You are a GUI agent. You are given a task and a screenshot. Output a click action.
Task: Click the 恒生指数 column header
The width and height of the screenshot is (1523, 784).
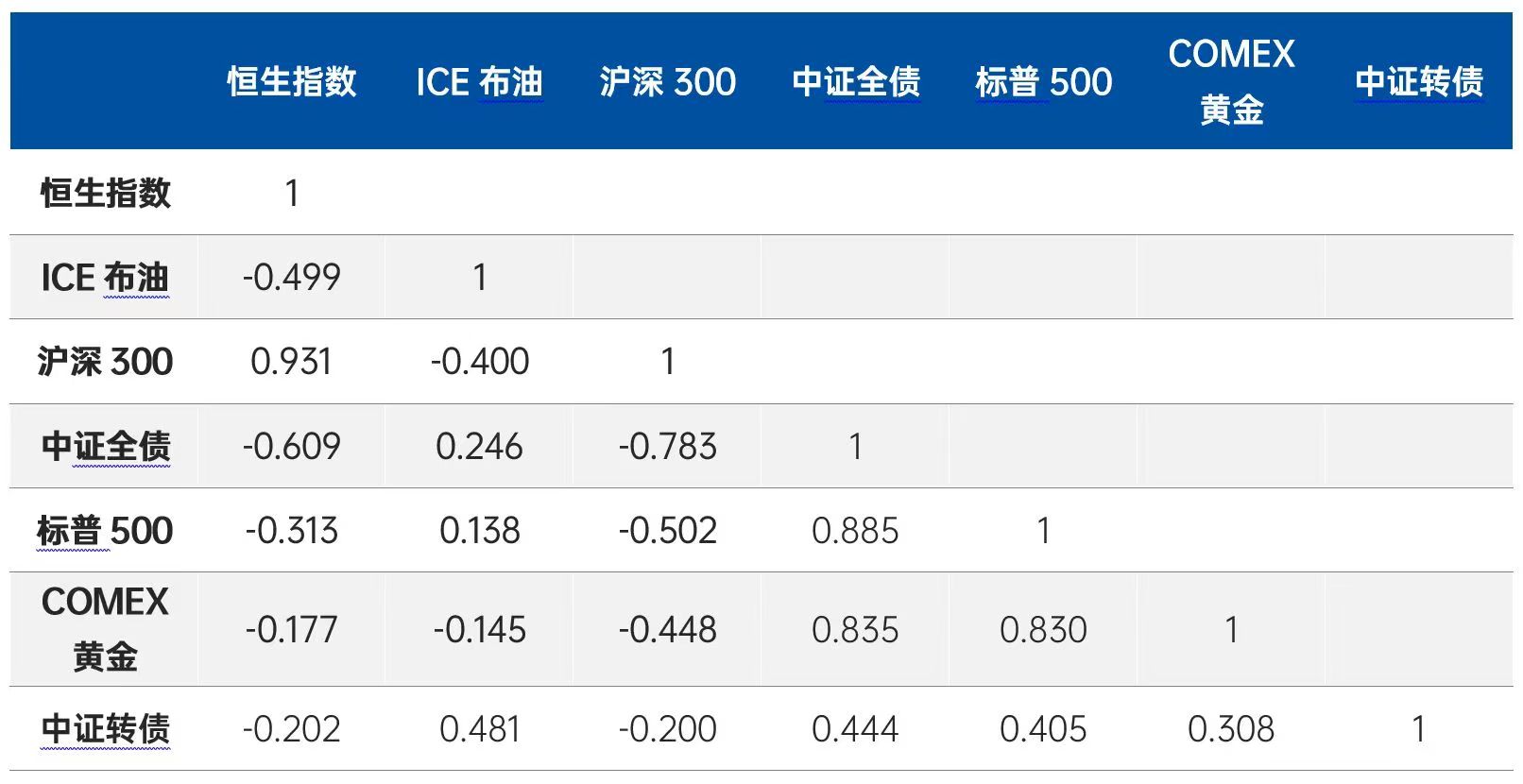[x=292, y=82]
